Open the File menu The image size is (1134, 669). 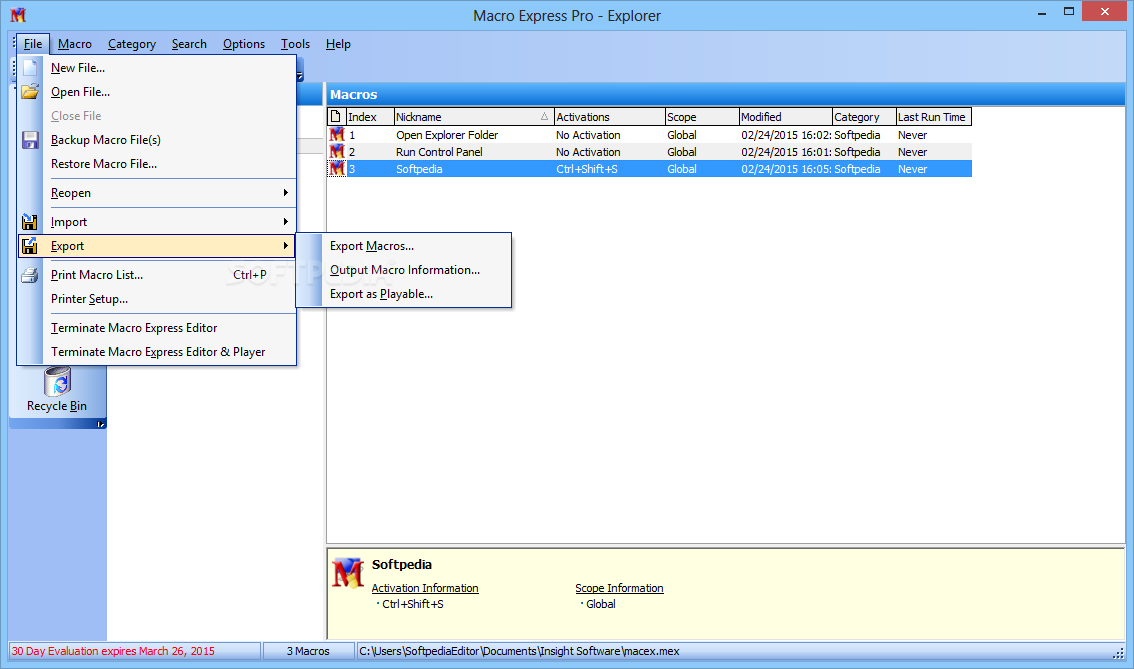[33, 44]
